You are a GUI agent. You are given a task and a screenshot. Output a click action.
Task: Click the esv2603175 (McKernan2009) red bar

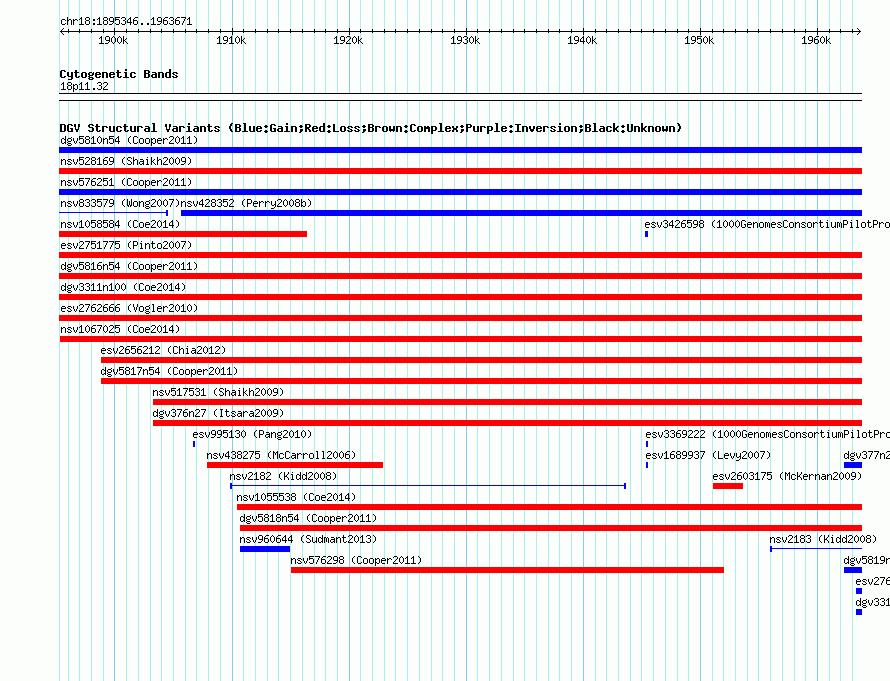point(728,486)
